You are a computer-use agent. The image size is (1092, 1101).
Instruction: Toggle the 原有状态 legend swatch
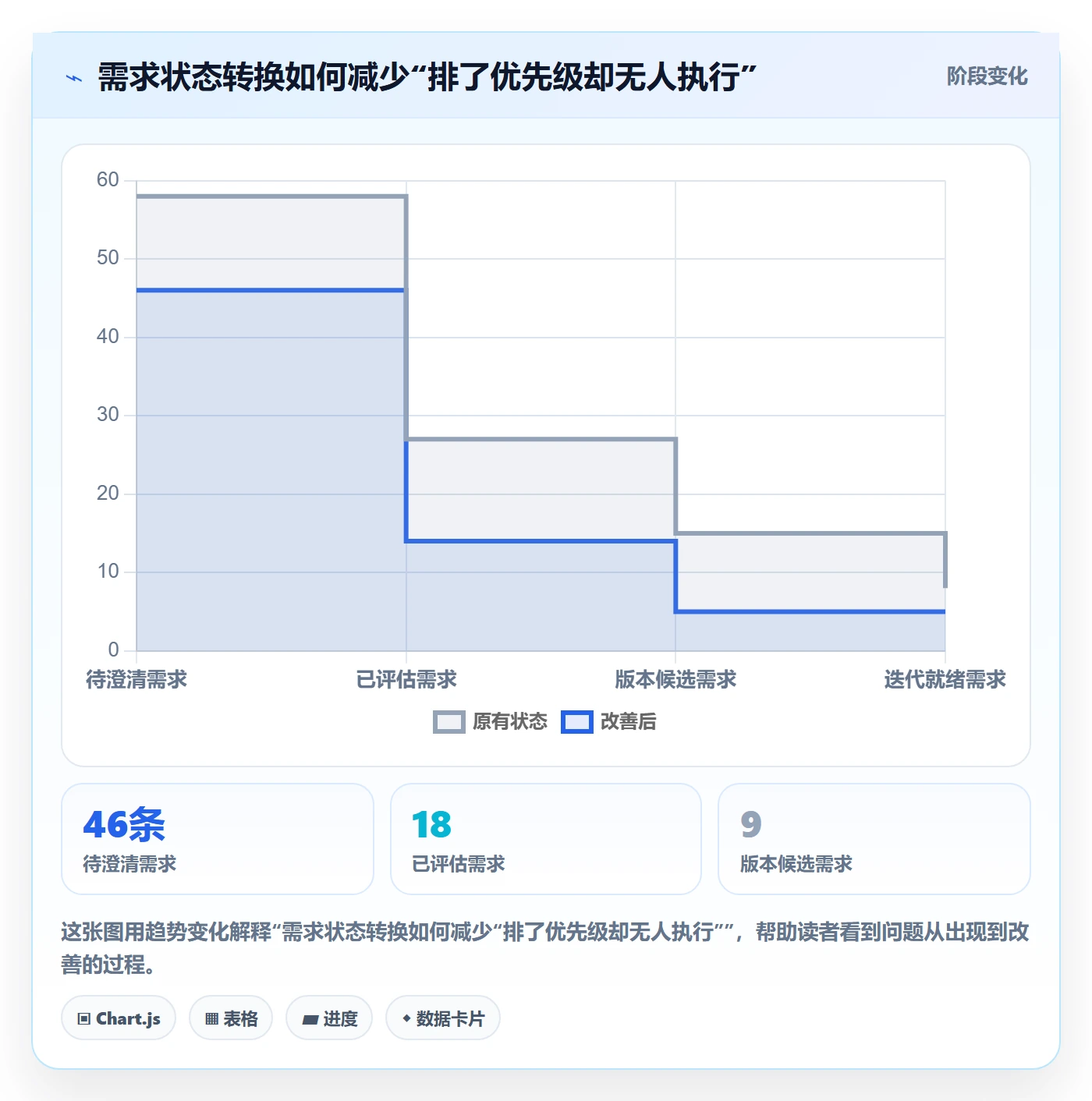448,722
